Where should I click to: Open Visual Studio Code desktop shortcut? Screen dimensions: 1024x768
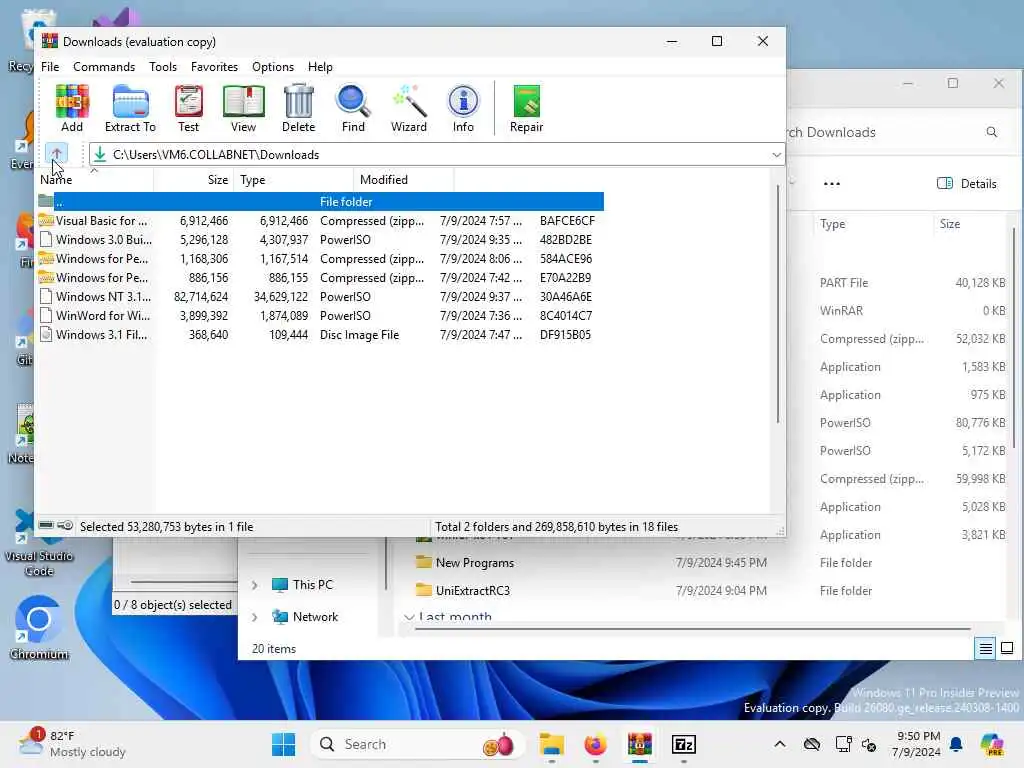tap(39, 542)
